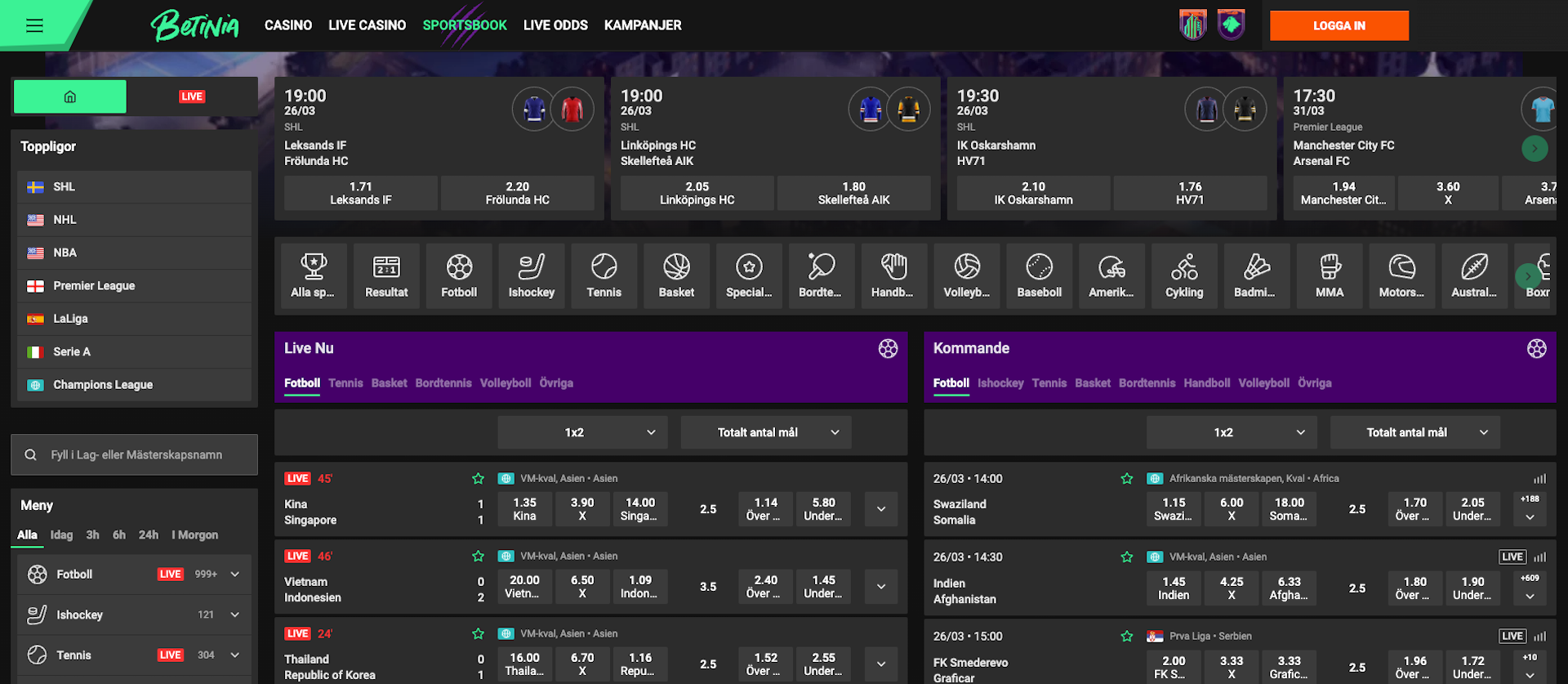The width and height of the screenshot is (1568, 684).
Task: Favorite the Vietnam vs Indonesien match
Action: [x=479, y=557]
